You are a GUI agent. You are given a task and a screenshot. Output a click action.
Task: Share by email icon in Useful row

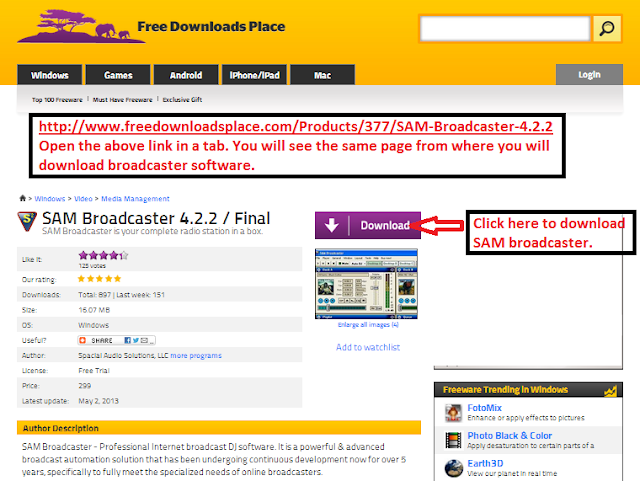pos(144,340)
